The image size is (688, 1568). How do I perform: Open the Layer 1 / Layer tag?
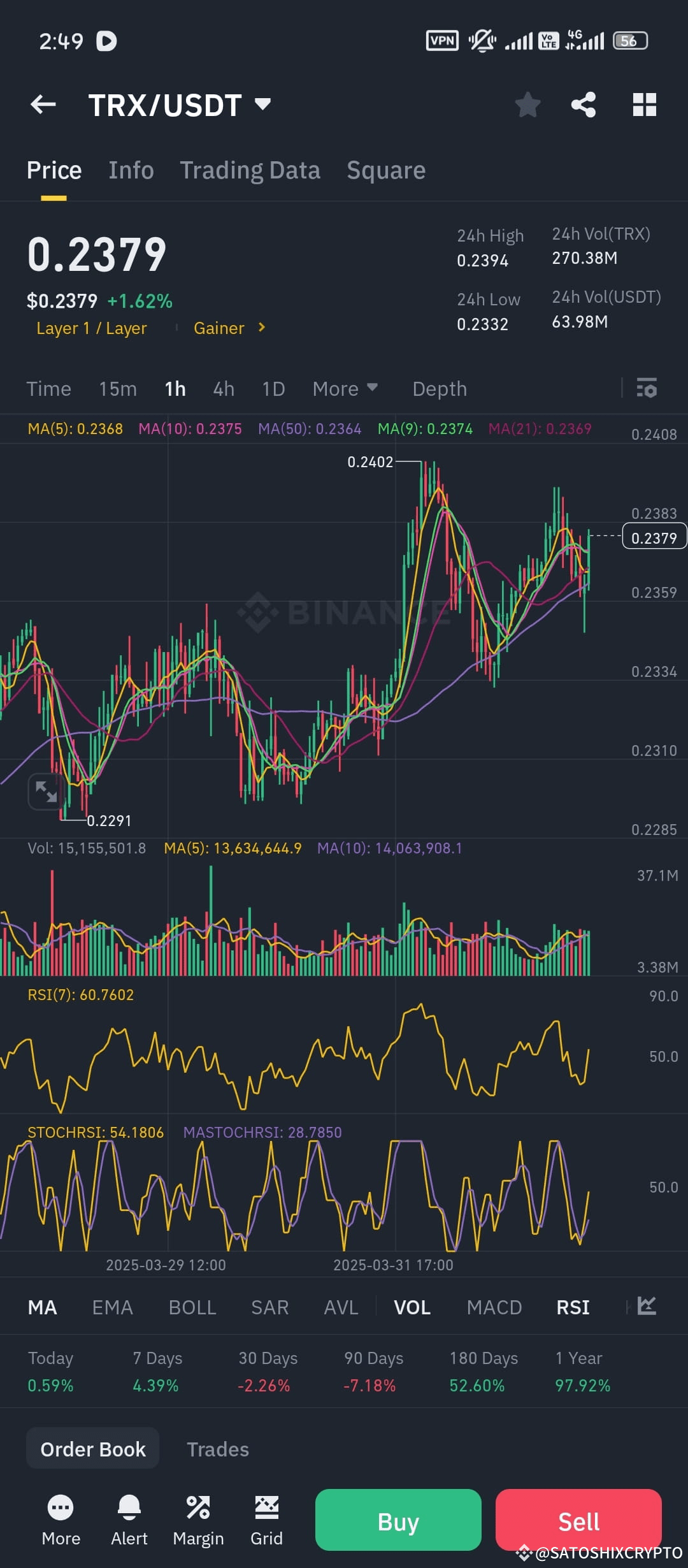tap(92, 328)
